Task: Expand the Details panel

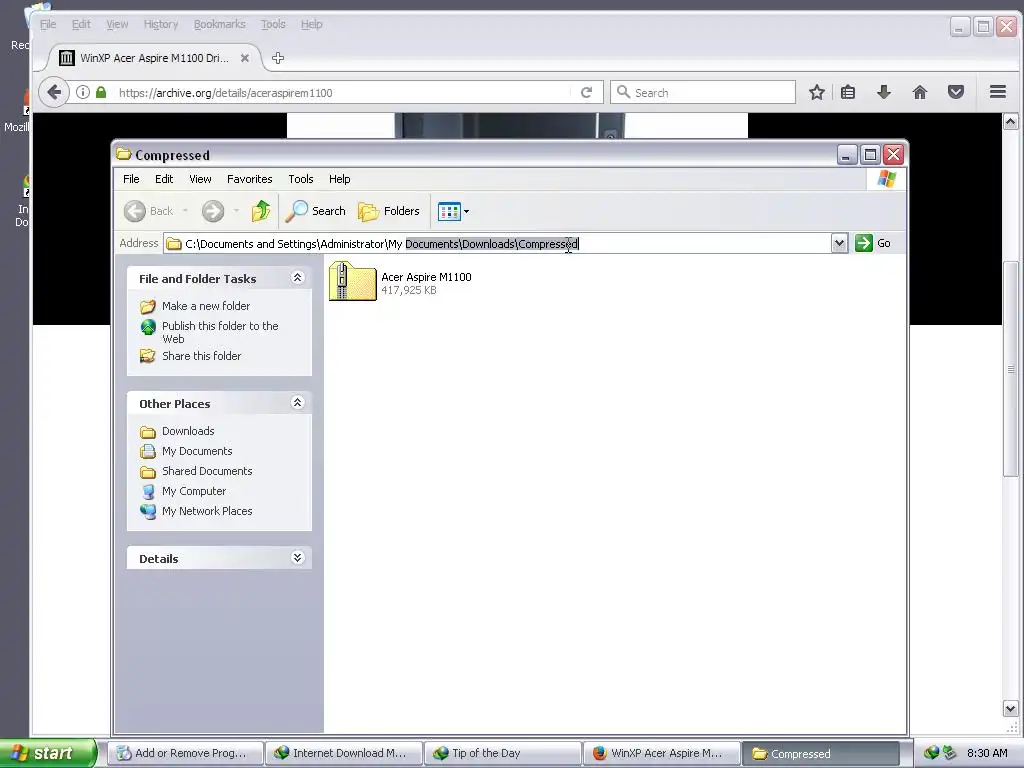Action: point(297,557)
